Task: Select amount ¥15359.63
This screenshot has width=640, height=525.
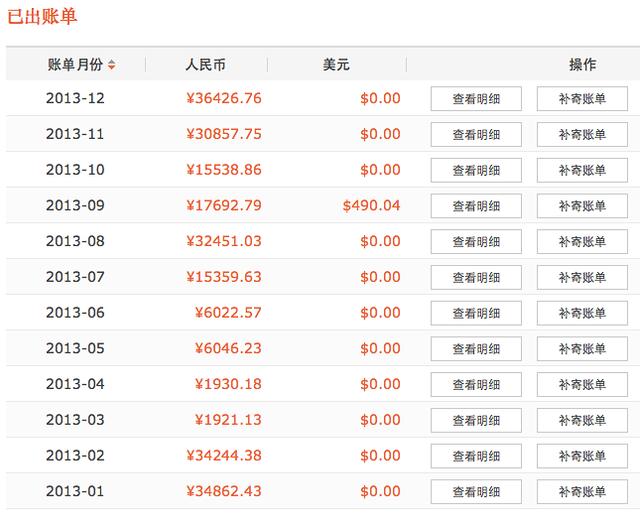Action: (x=224, y=277)
